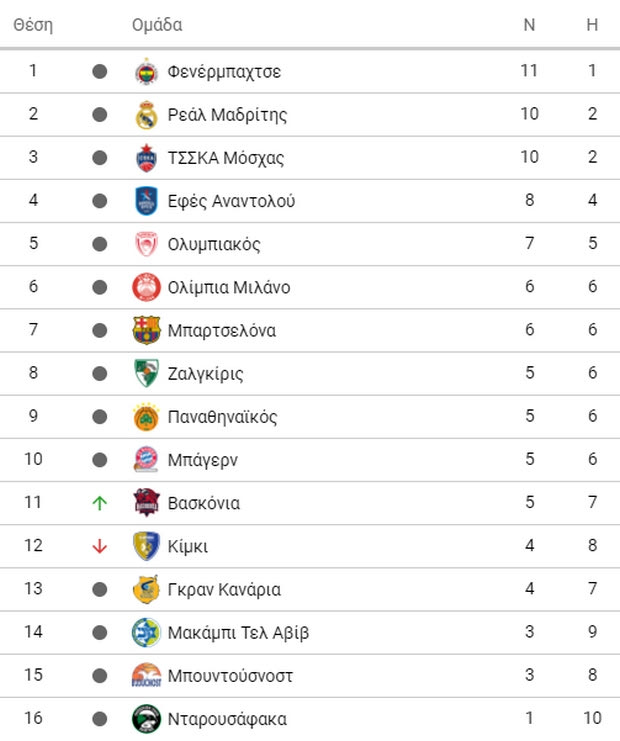Click the Θέση column header
Screen dimensions: 620x741
[33, 25]
